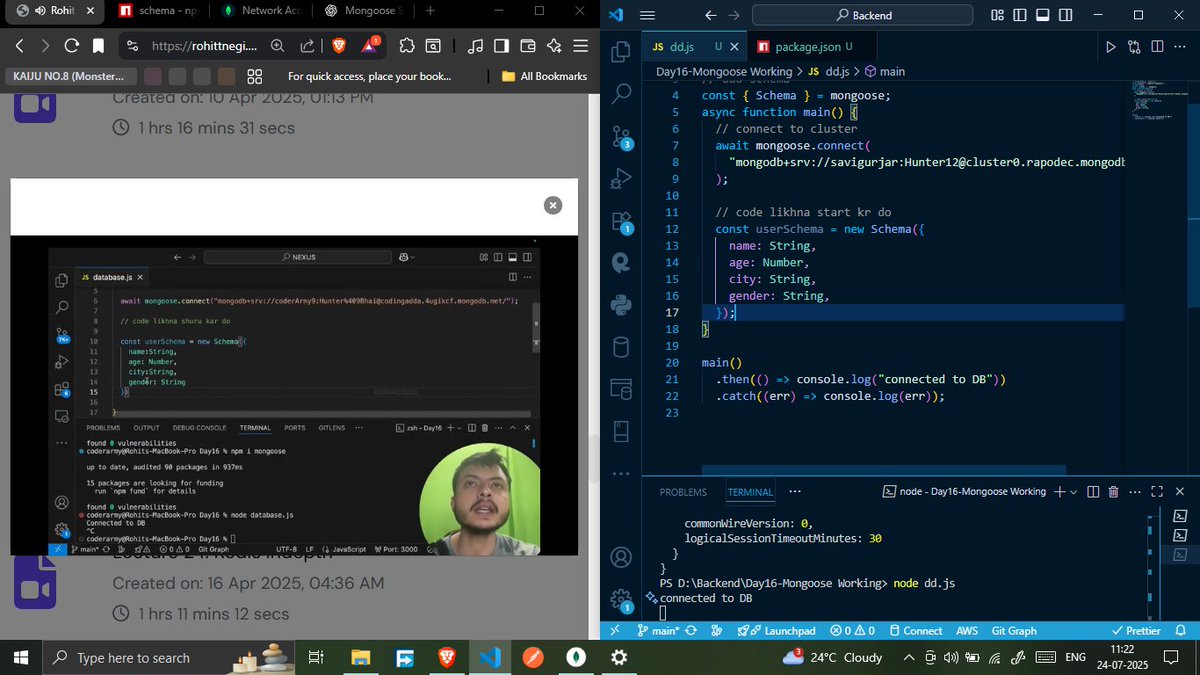Open the editor More Actions ellipsis
Screen dimensions: 1200x675
coord(1181,47)
